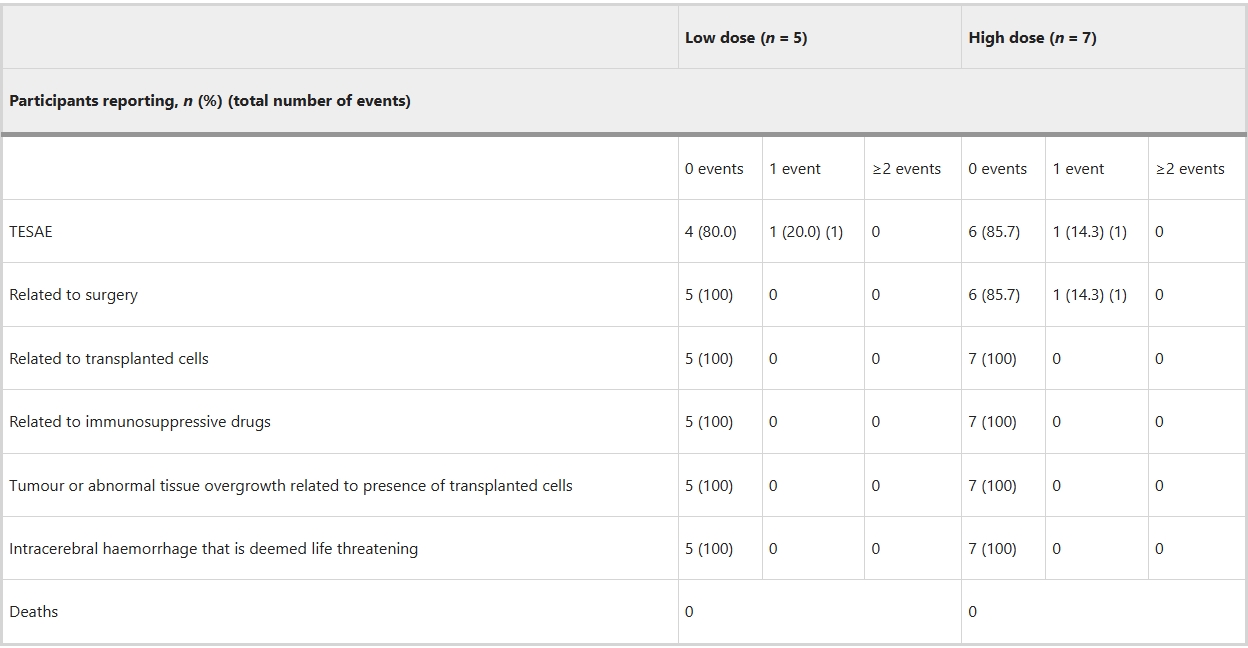Click the 'Deaths' row label
Image resolution: width=1248 pixels, height=648 pixels.
(x=34, y=612)
